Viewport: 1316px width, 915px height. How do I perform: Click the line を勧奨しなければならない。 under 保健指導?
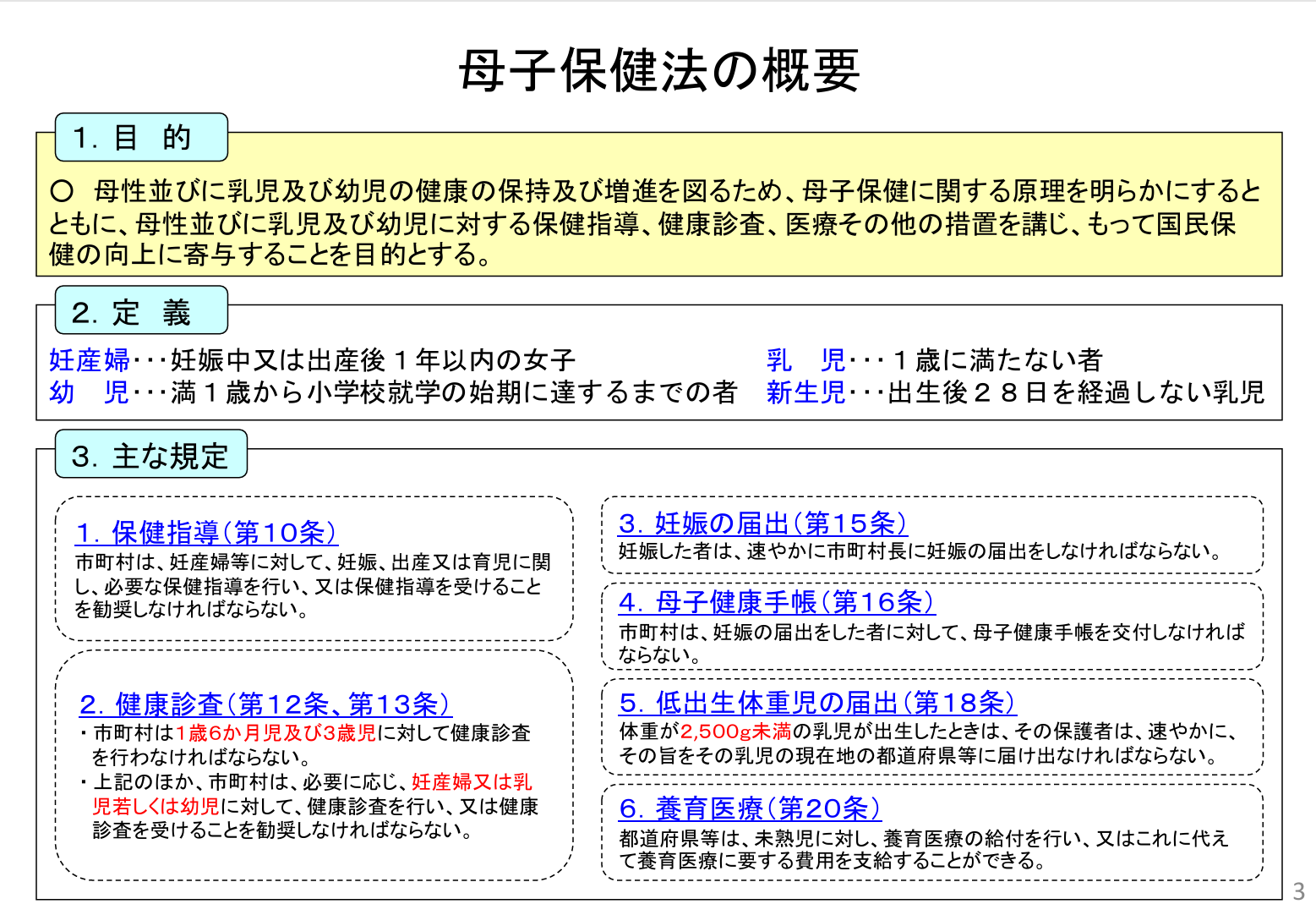[192, 609]
